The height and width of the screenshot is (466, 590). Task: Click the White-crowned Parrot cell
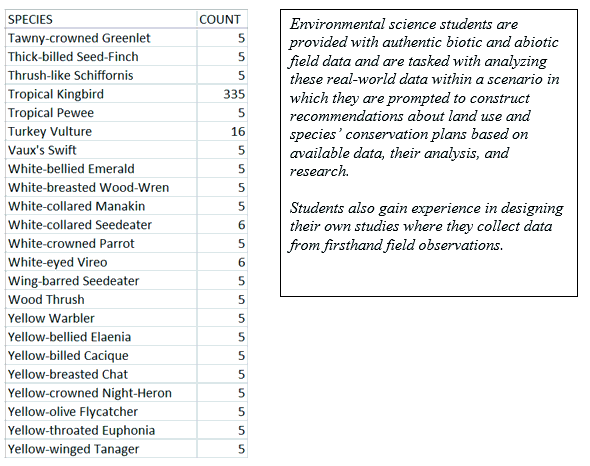[101, 243]
